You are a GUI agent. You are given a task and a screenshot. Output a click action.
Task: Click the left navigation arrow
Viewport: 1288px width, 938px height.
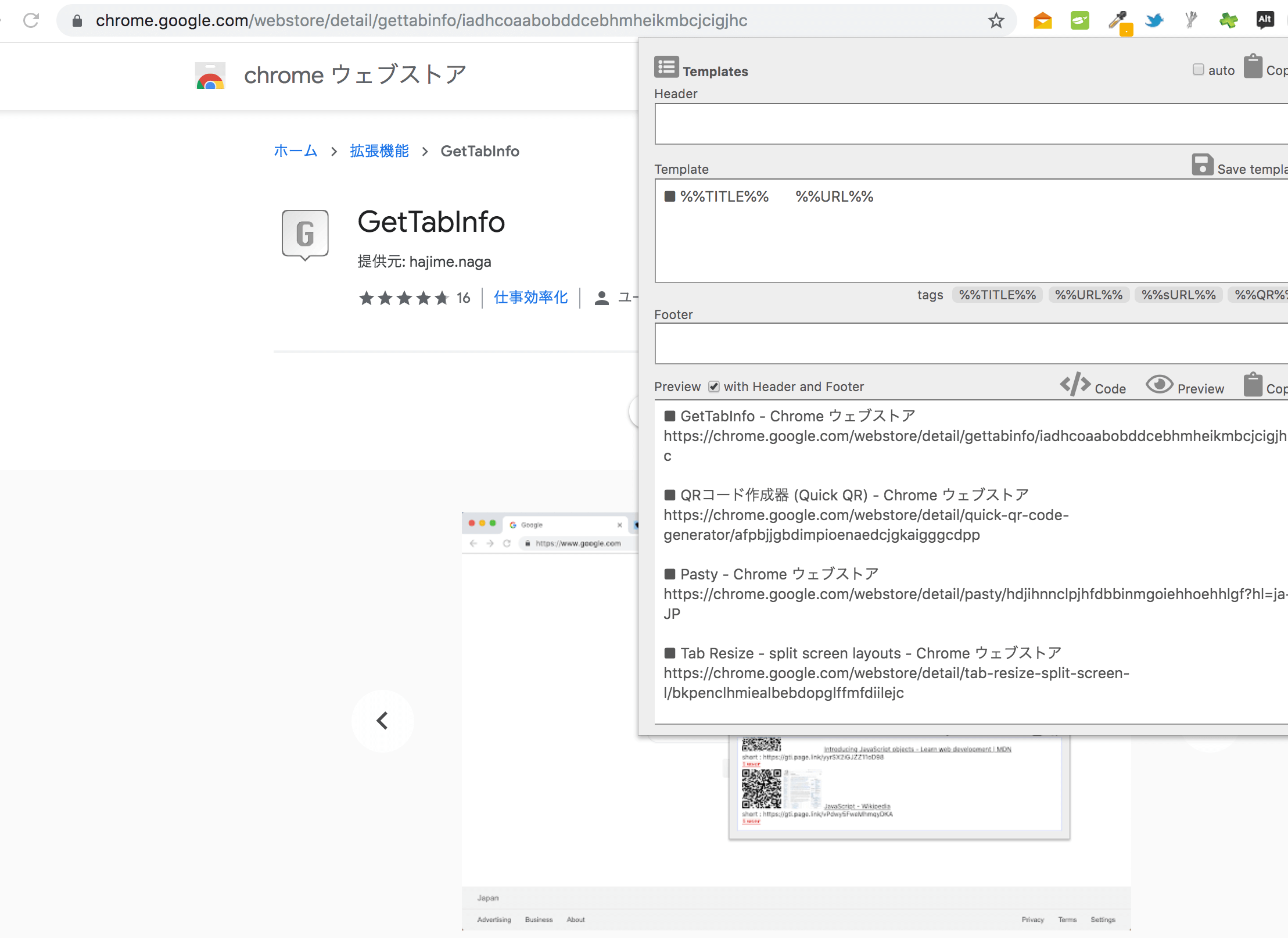coord(384,720)
